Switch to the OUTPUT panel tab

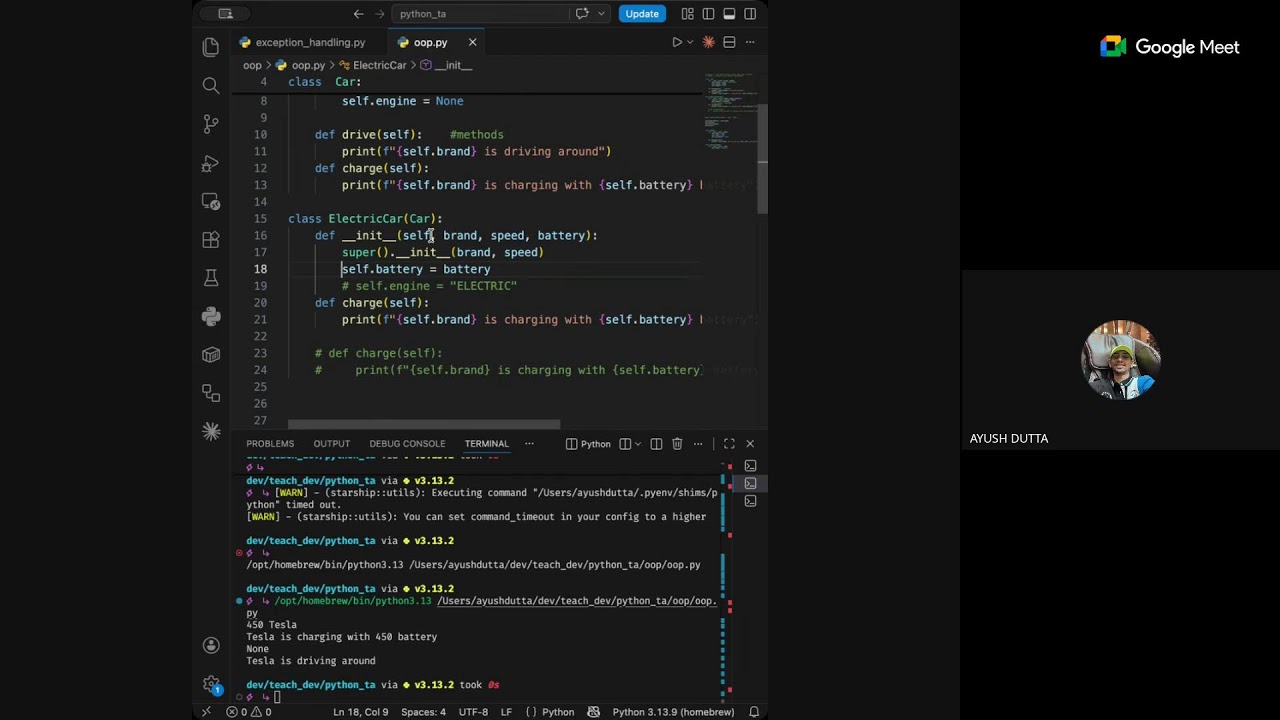pos(332,444)
